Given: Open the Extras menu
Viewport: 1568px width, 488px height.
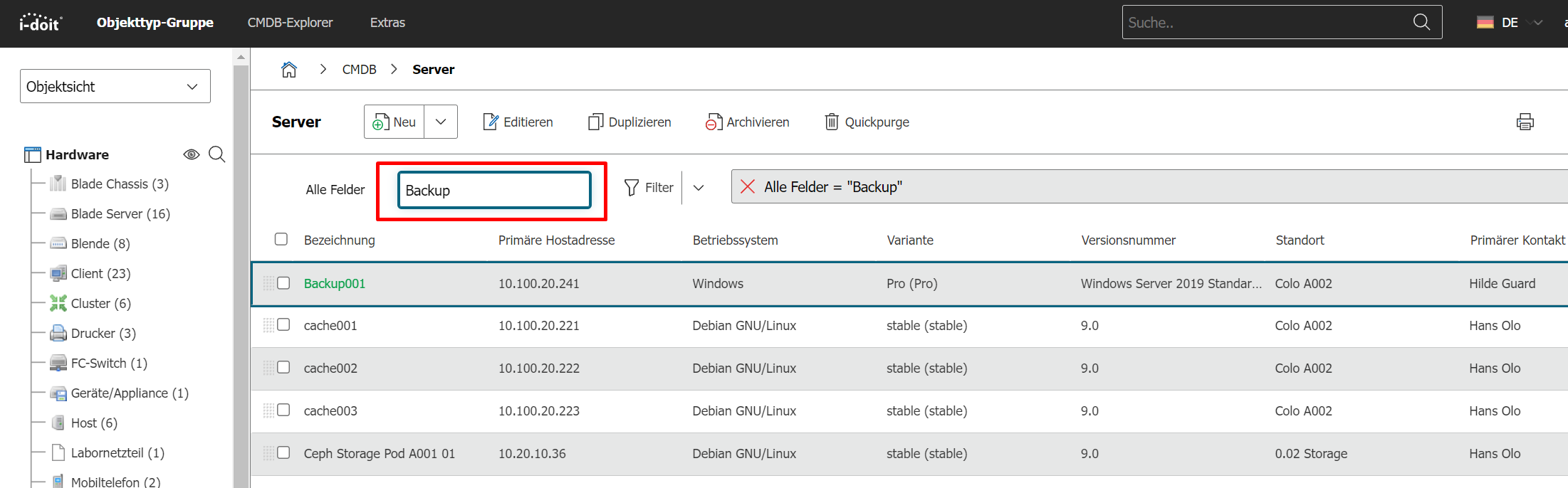Looking at the screenshot, I should pos(387,23).
